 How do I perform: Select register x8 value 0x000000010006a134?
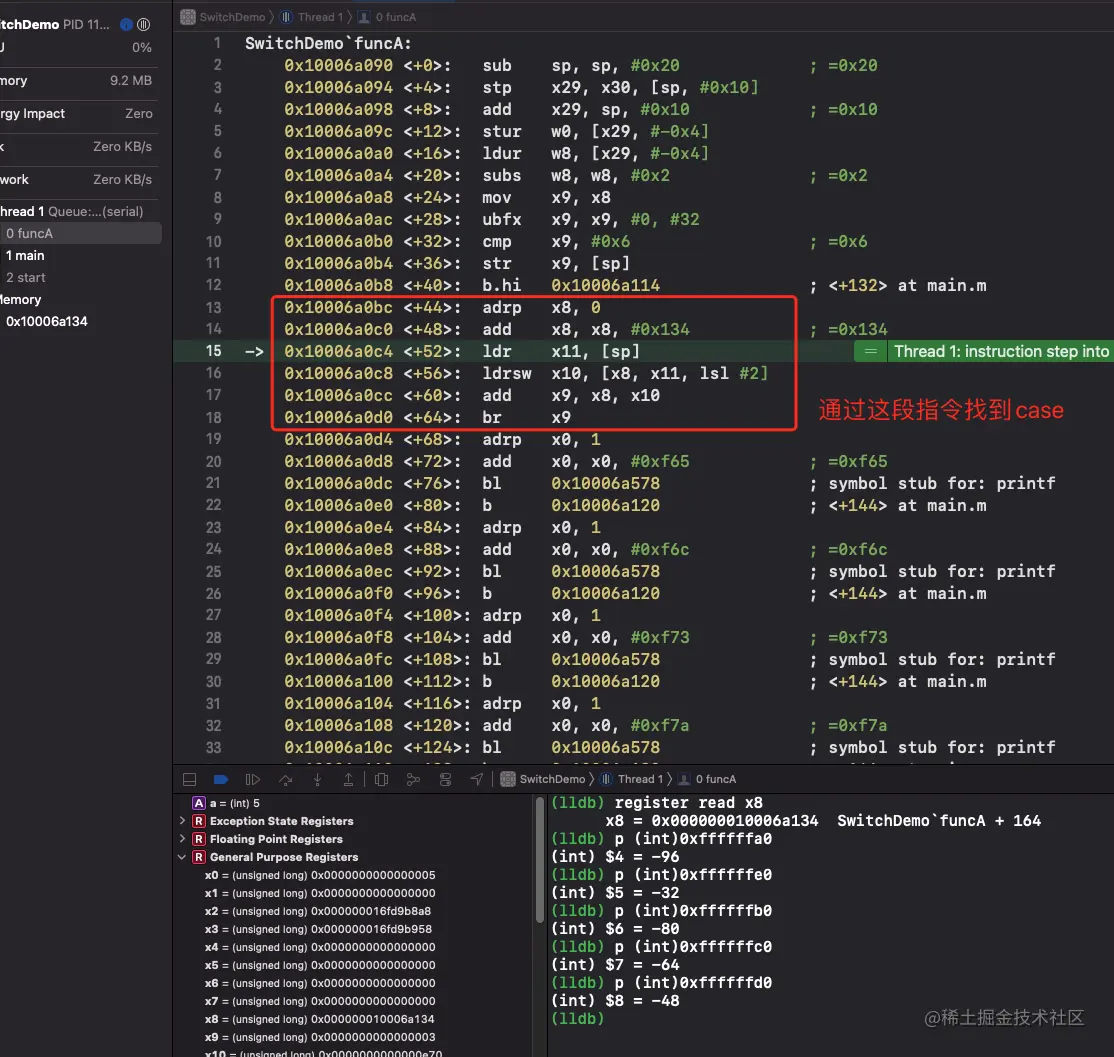click(373, 1019)
